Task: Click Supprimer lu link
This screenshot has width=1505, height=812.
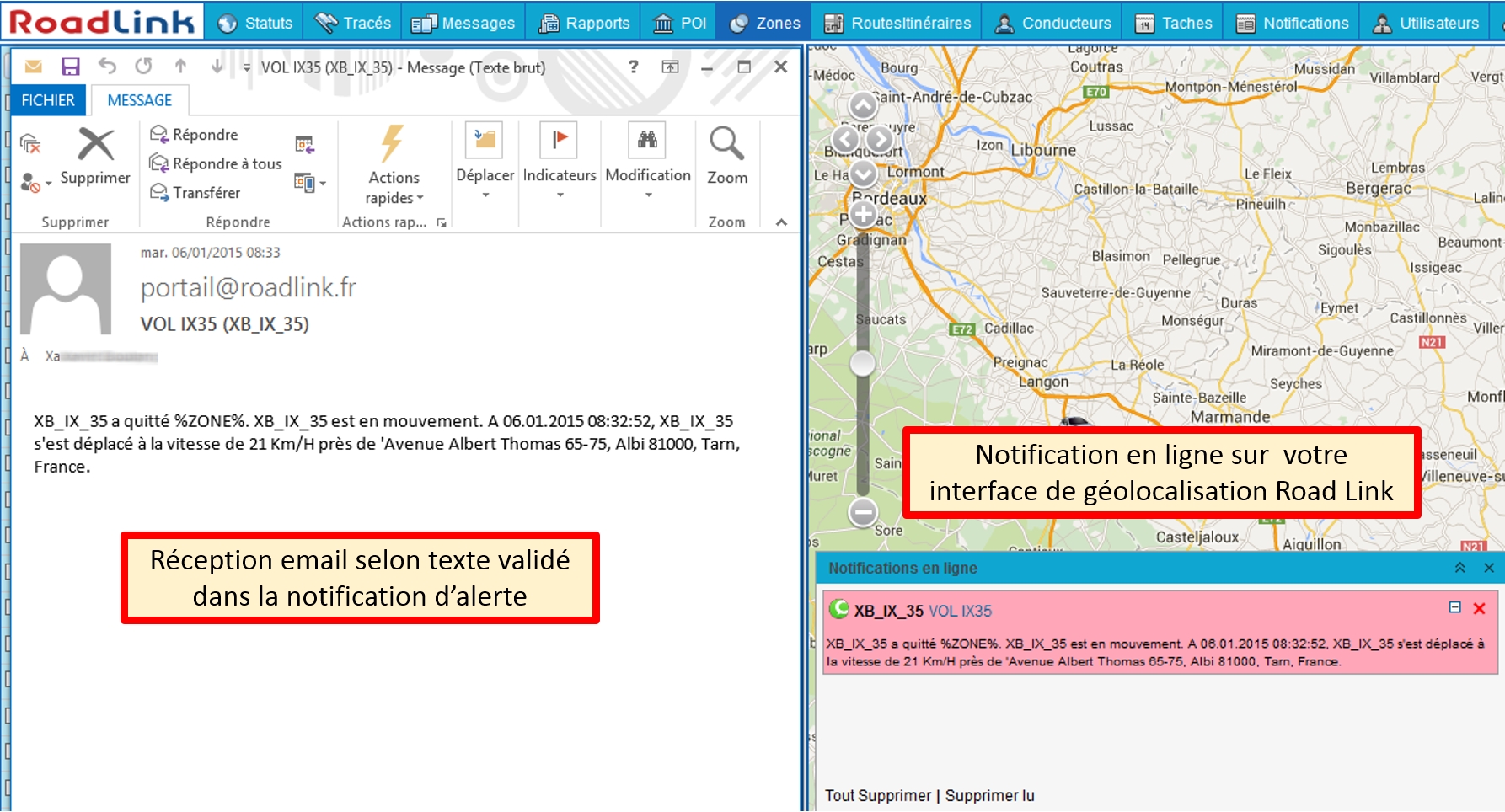Action: click(x=989, y=795)
